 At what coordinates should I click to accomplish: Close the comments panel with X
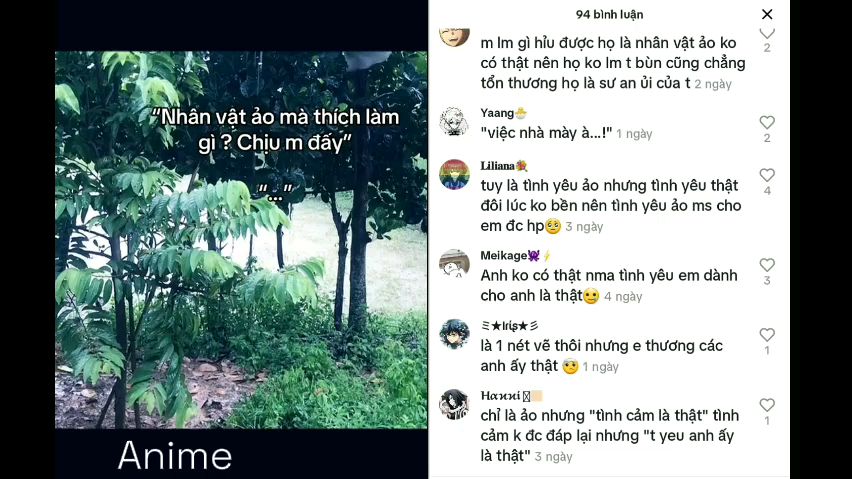[x=767, y=14]
